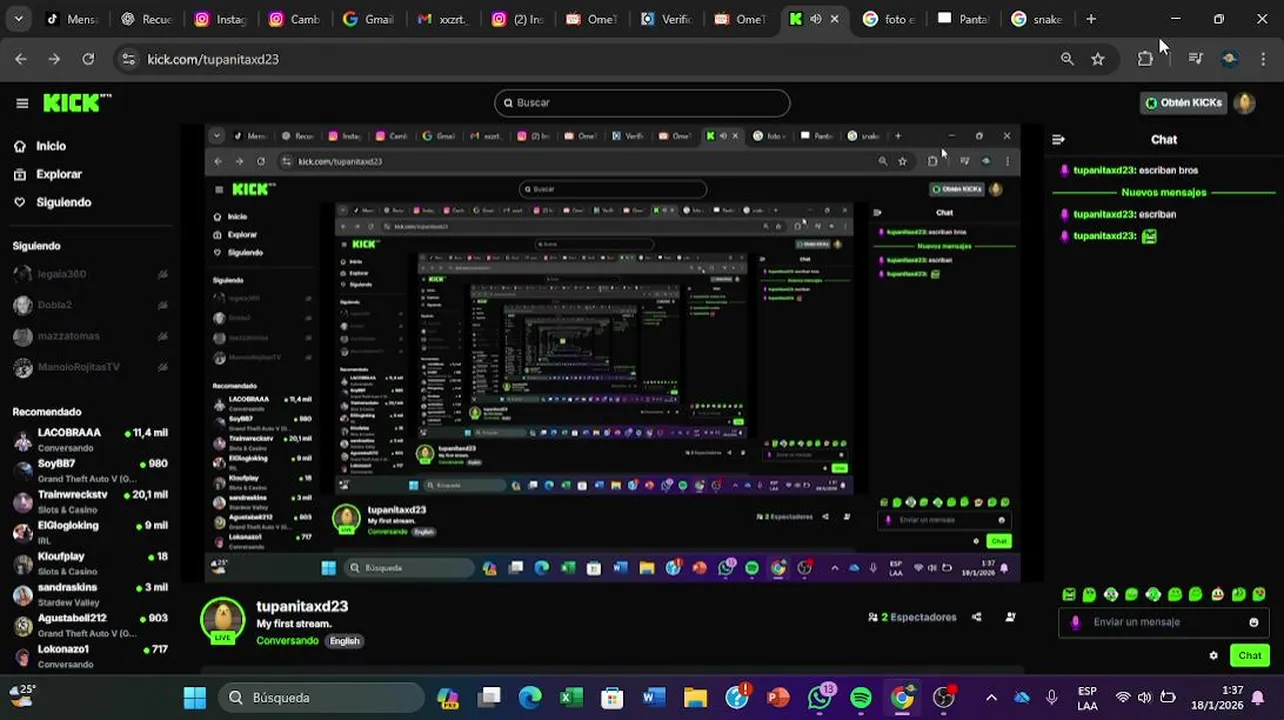This screenshot has height=720, width=1284.
Task: Click the green Chat send button
Action: [x=1250, y=656]
